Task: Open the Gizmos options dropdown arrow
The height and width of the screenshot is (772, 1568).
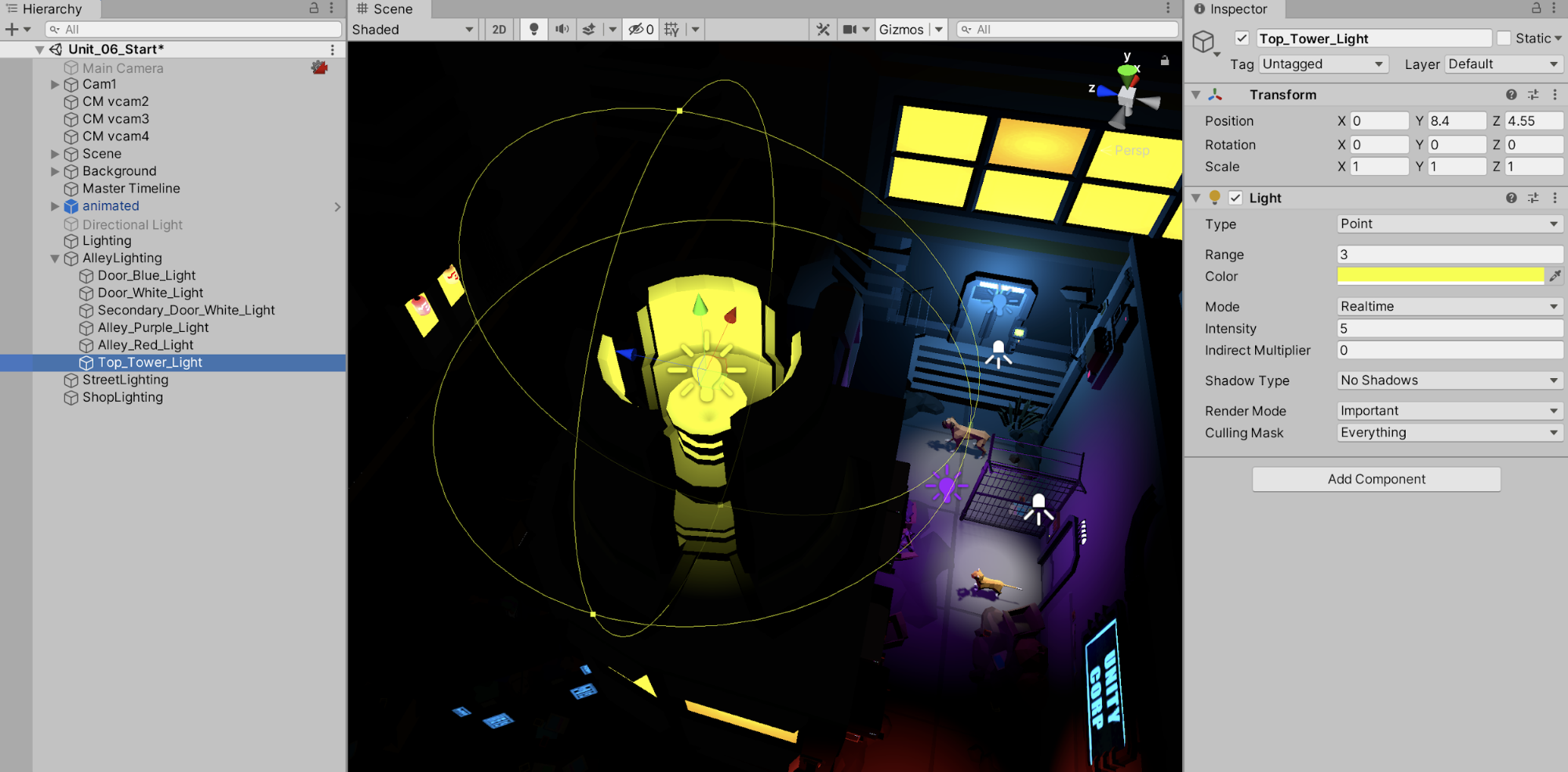Action: pos(939,30)
